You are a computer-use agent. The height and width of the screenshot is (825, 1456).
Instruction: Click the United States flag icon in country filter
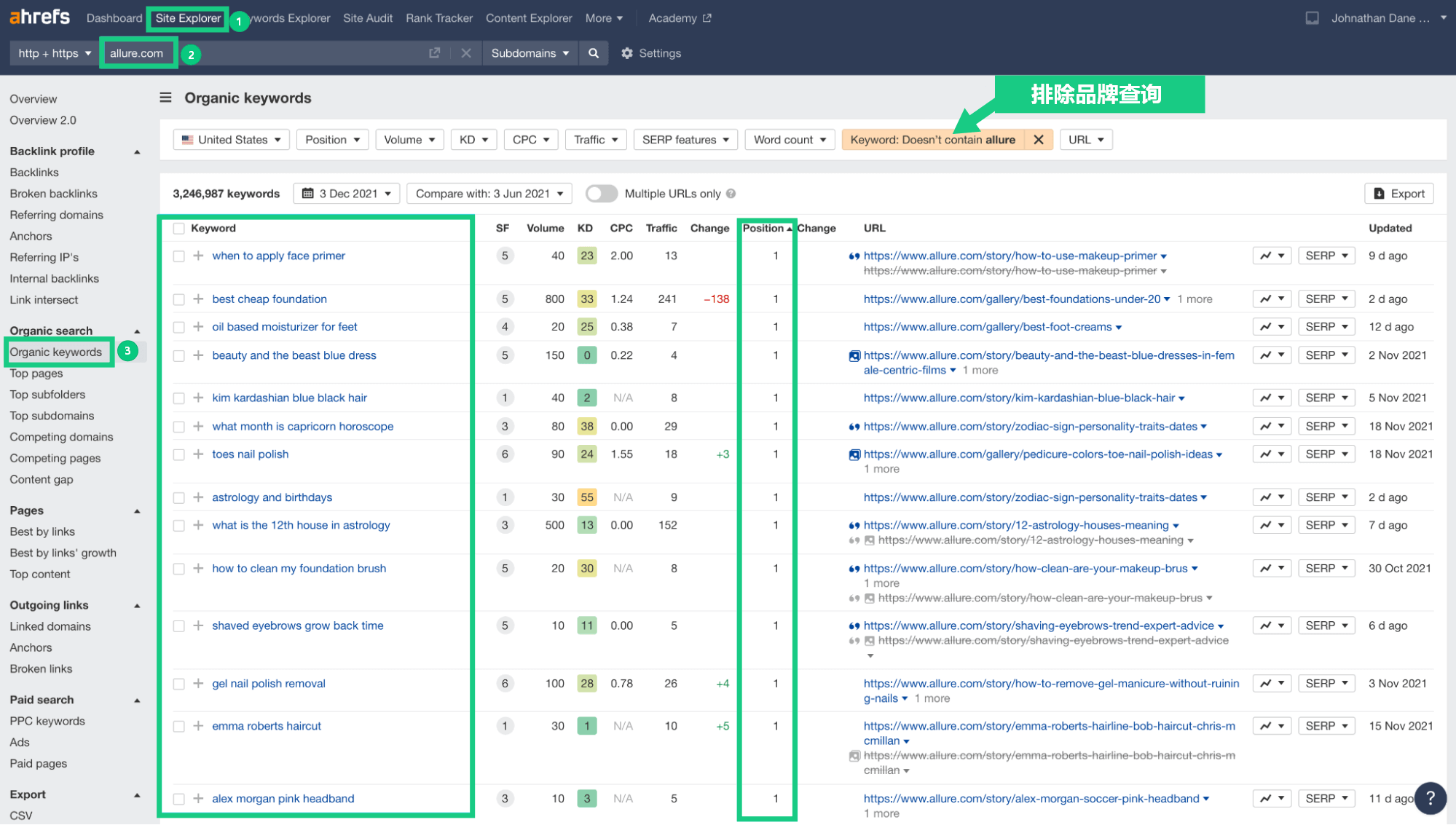pos(188,140)
